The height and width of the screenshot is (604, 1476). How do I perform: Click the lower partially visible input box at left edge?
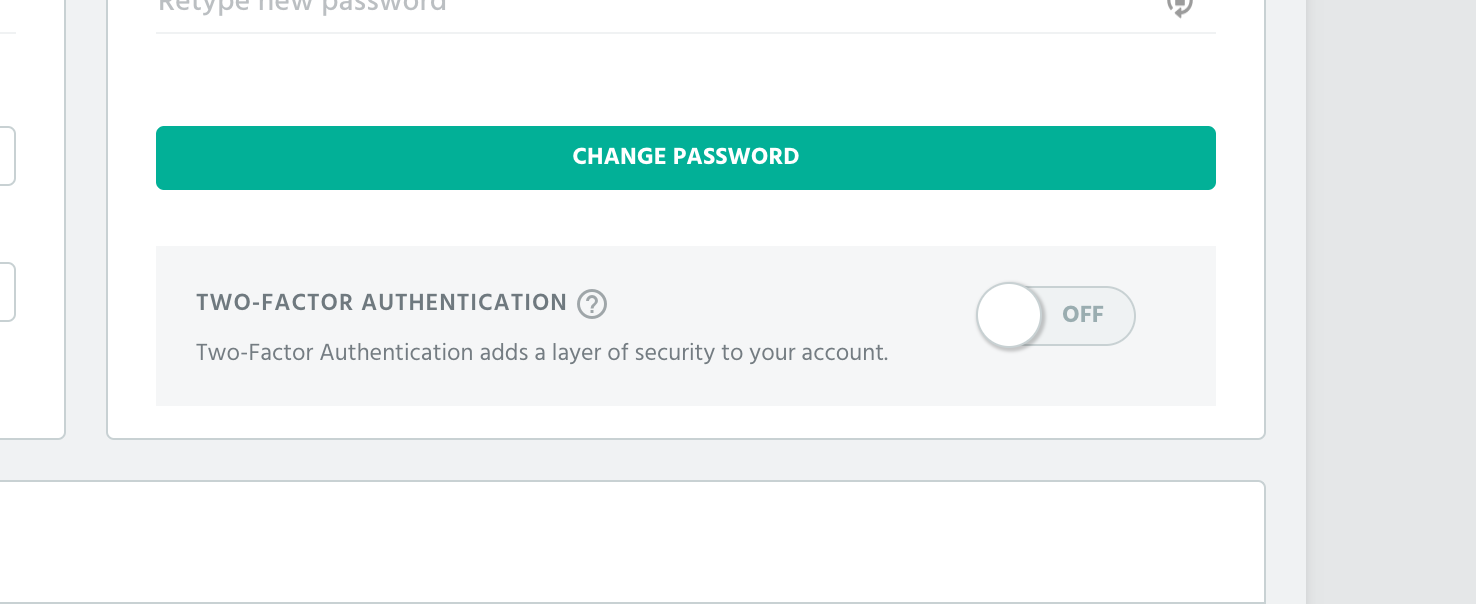(x=7, y=292)
